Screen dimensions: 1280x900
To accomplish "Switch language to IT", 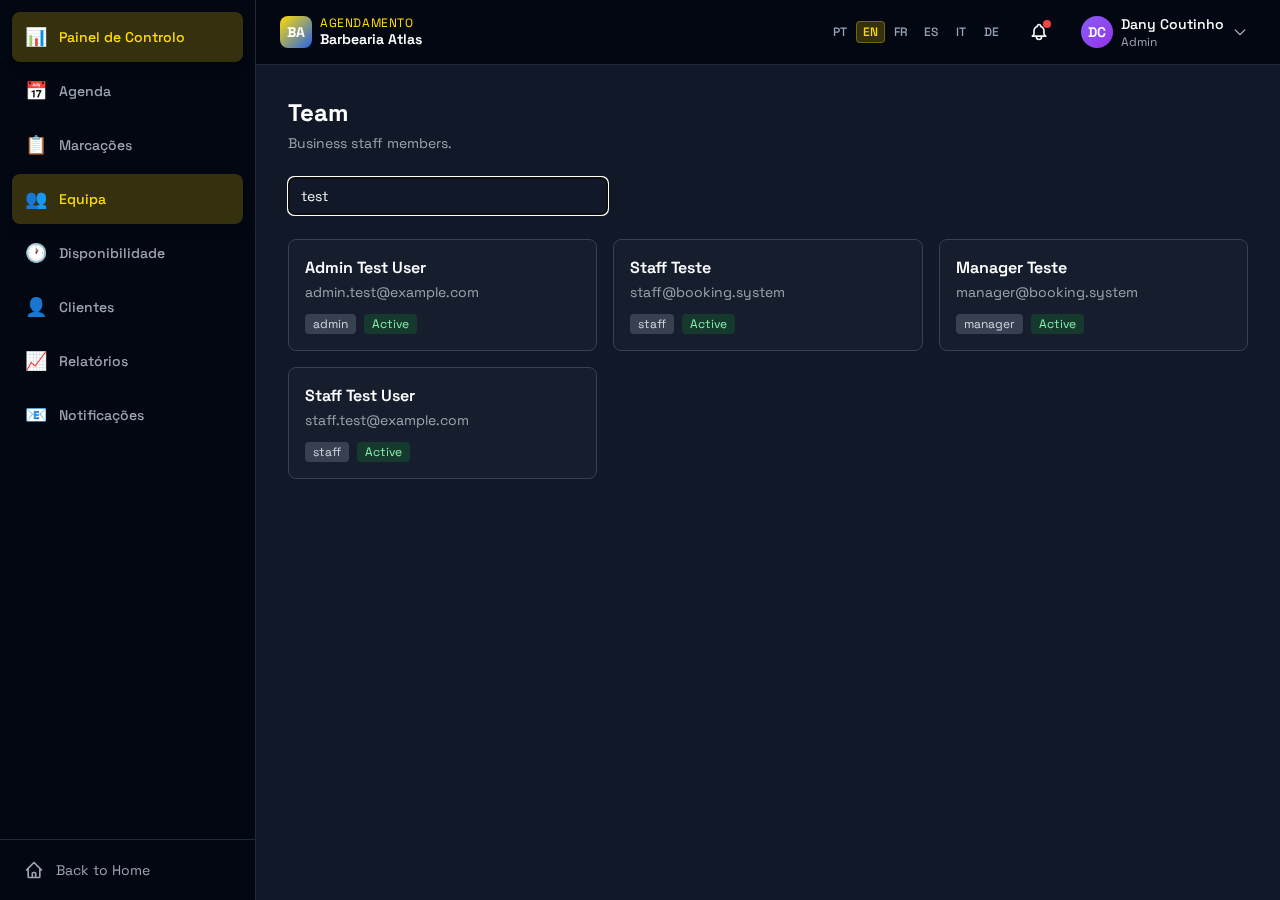I will click(961, 32).
